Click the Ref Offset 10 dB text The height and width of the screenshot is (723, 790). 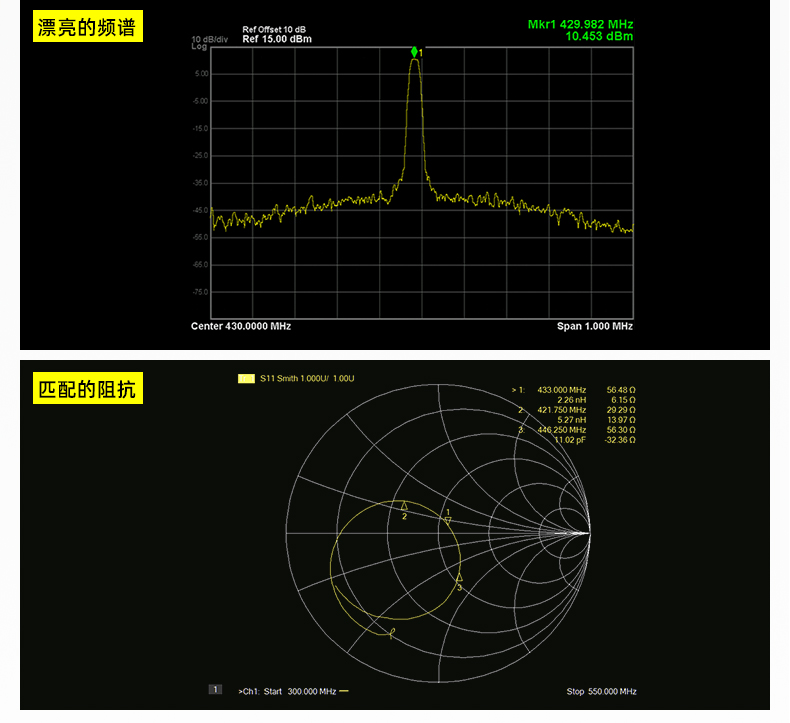(x=274, y=30)
